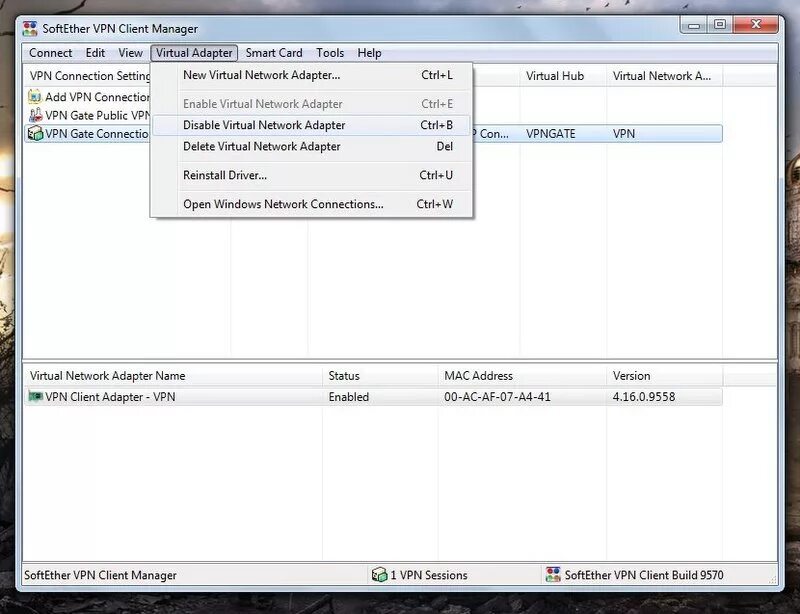This screenshot has height=614, width=800.
Task: Open the Tools menu
Action: click(330, 53)
